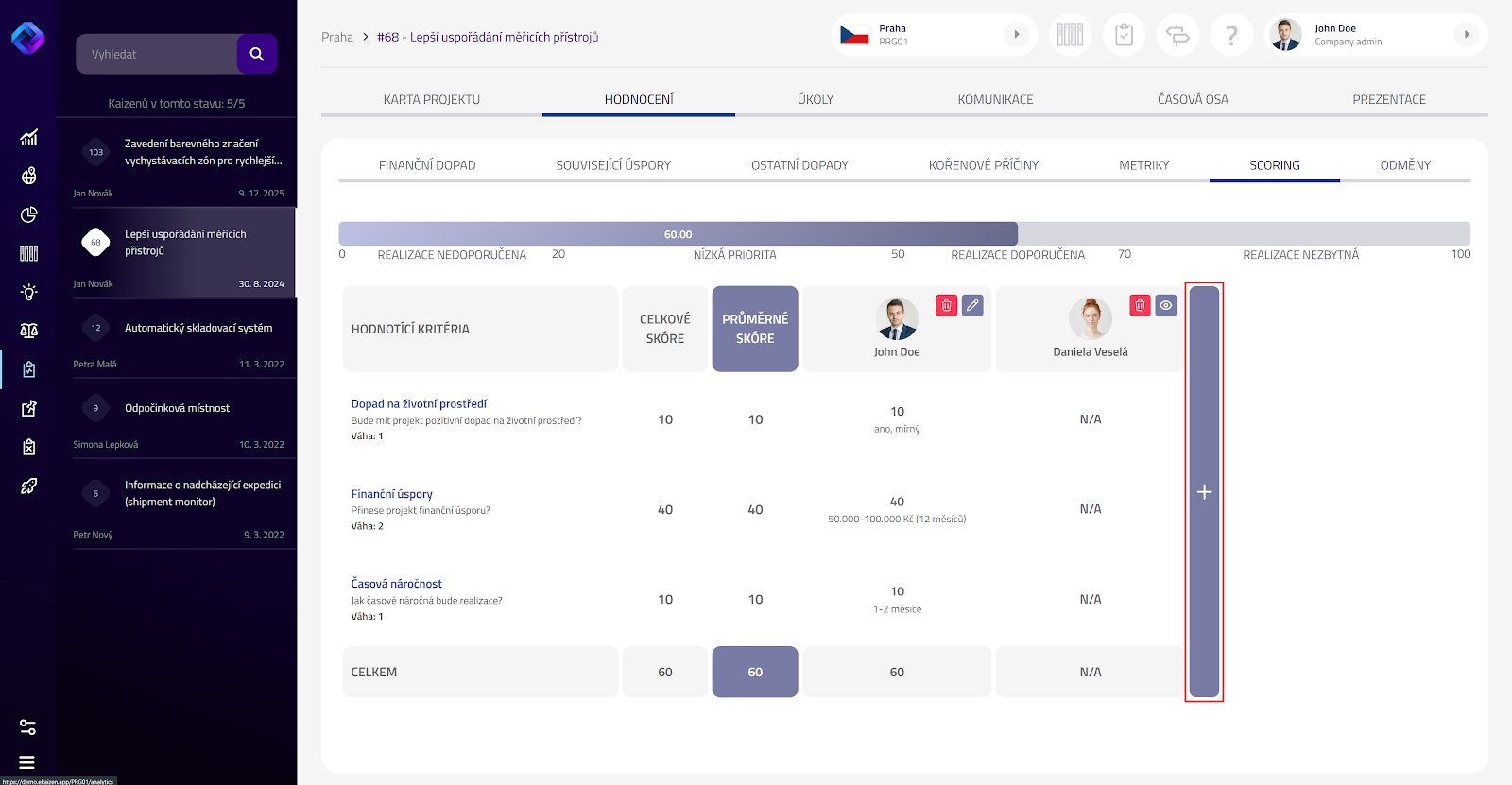Click the lightbulb ideas icon in sidebar
1512x785 pixels.
pyautogui.click(x=29, y=292)
